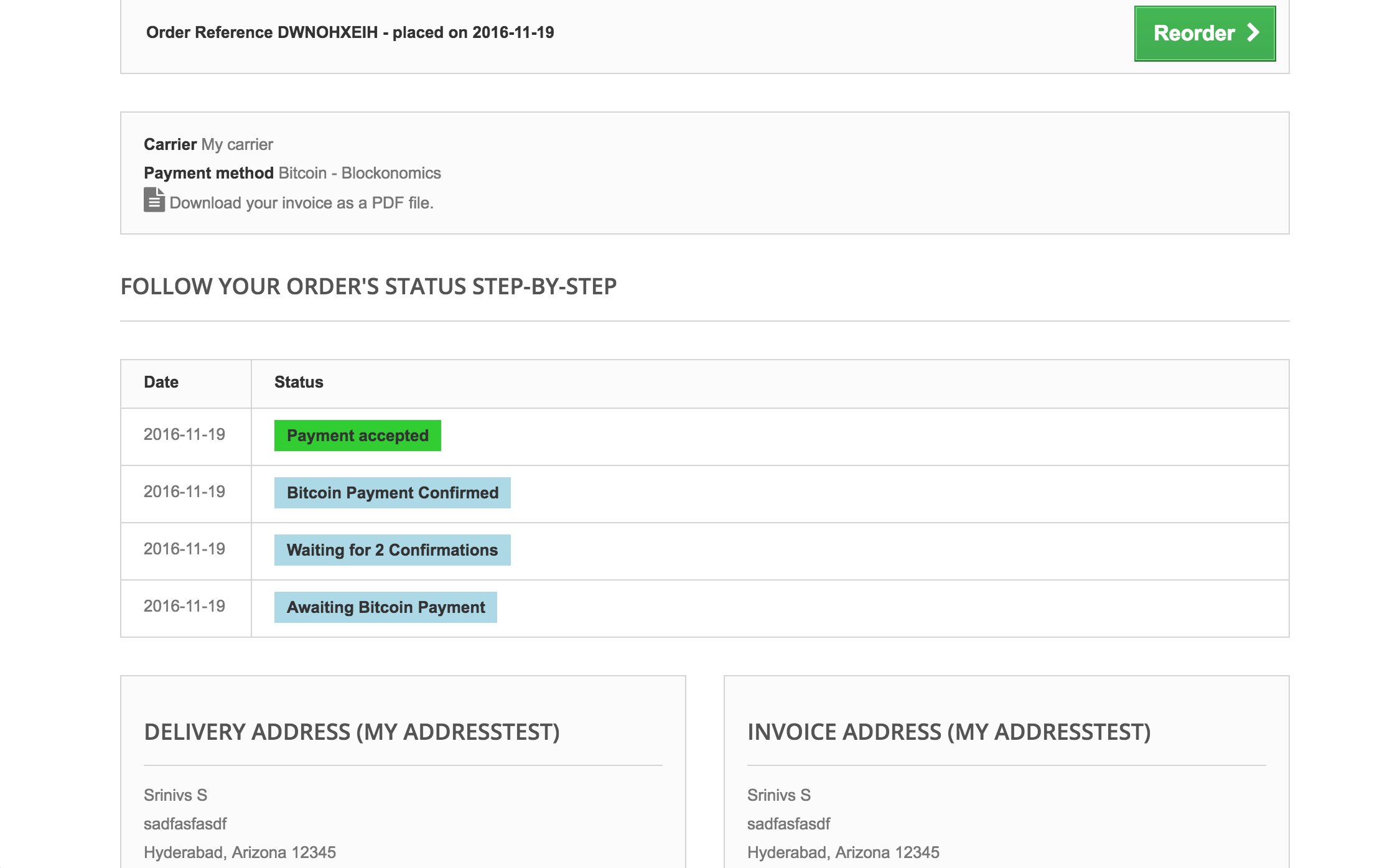The height and width of the screenshot is (868, 1400).
Task: Click the My carrier text
Action: pyautogui.click(x=237, y=144)
